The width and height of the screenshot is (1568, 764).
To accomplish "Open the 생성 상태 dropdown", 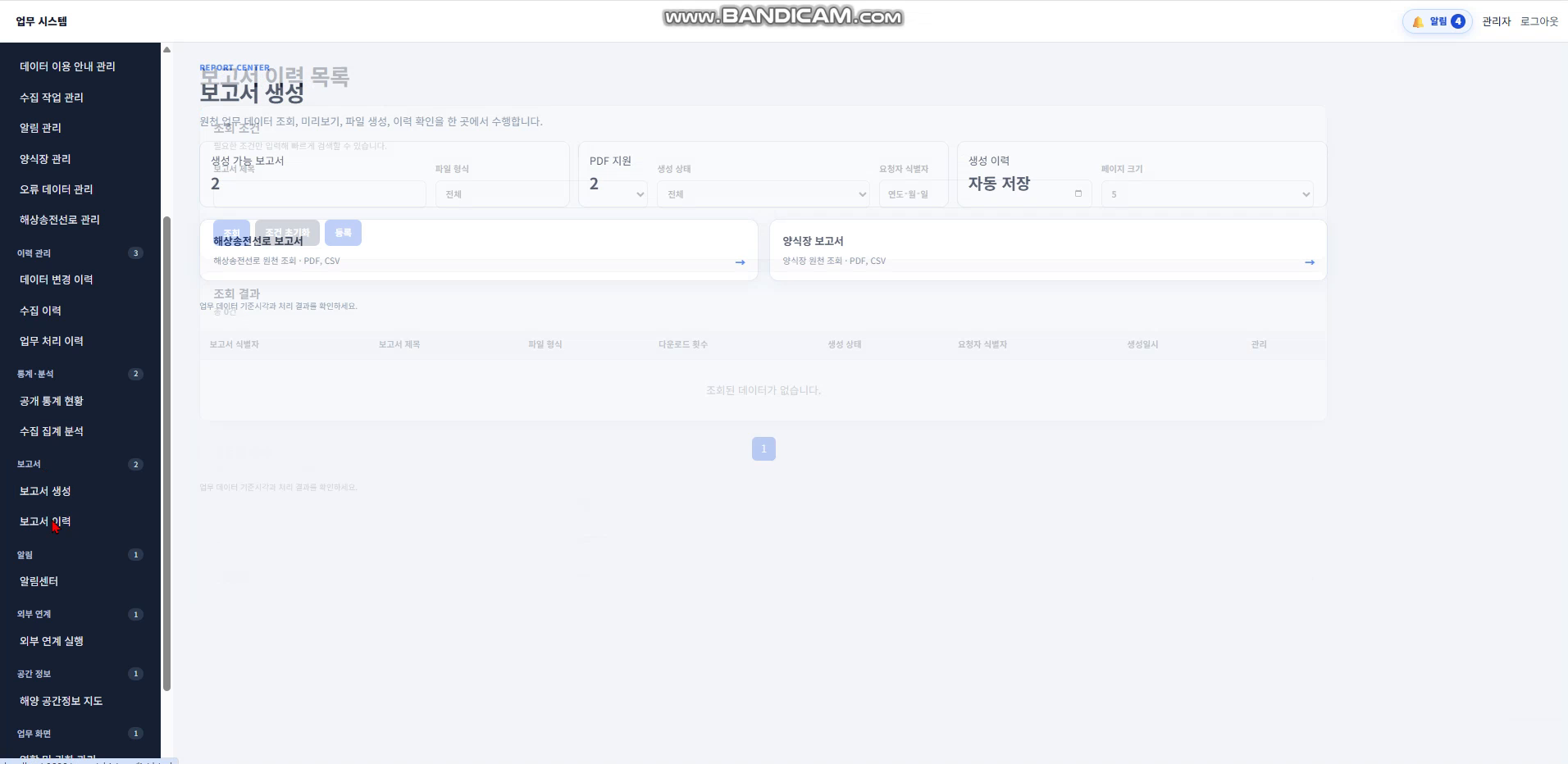I will [x=763, y=194].
